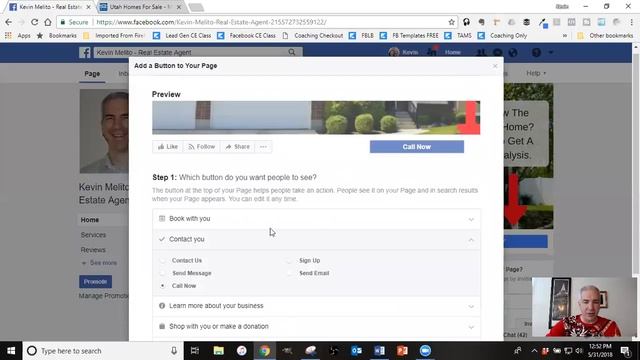Select the Send Message radio option
Image resolution: width=640 pixels, height=360 pixels.
click(163, 273)
